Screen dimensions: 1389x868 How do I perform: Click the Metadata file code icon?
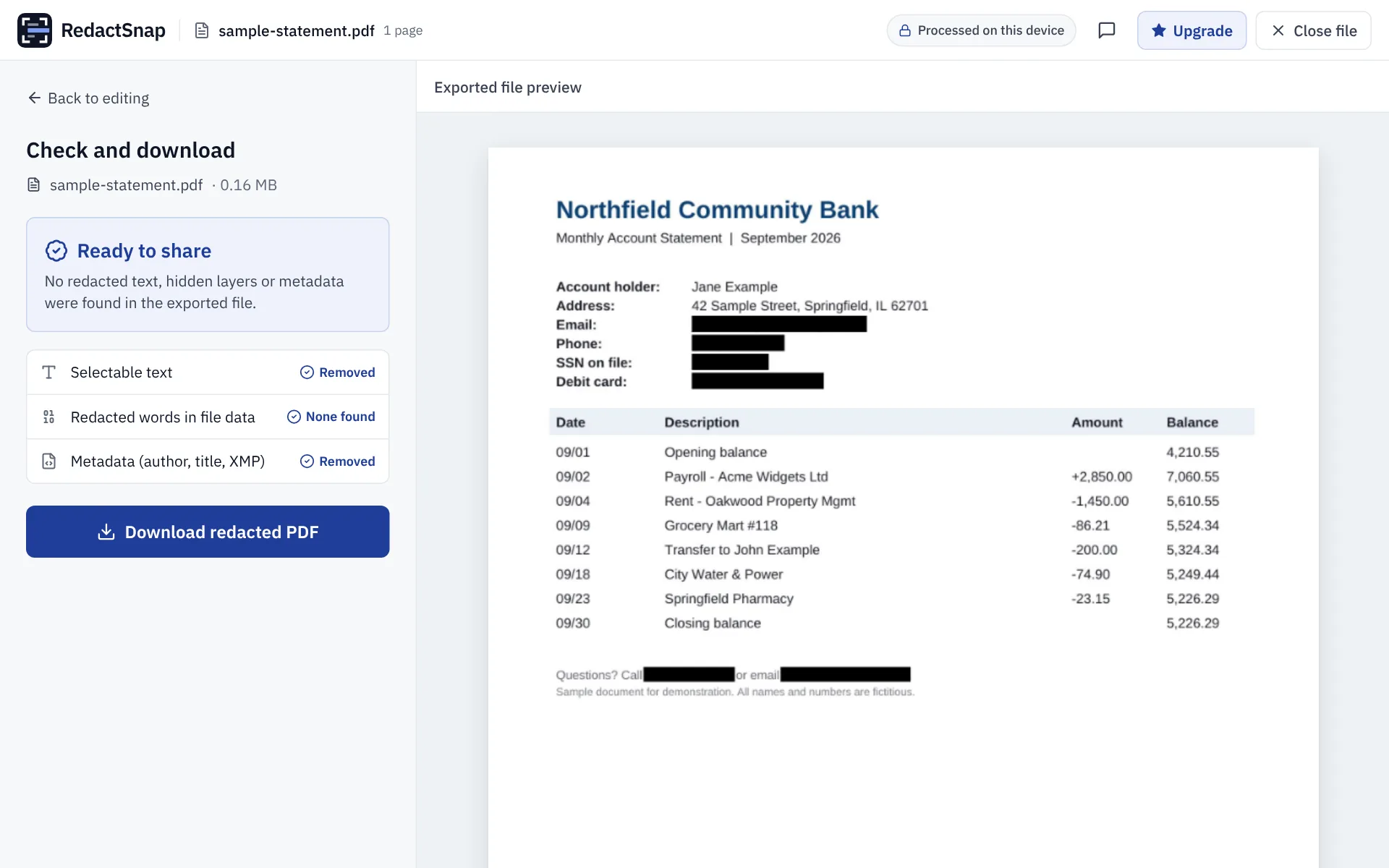[48, 461]
